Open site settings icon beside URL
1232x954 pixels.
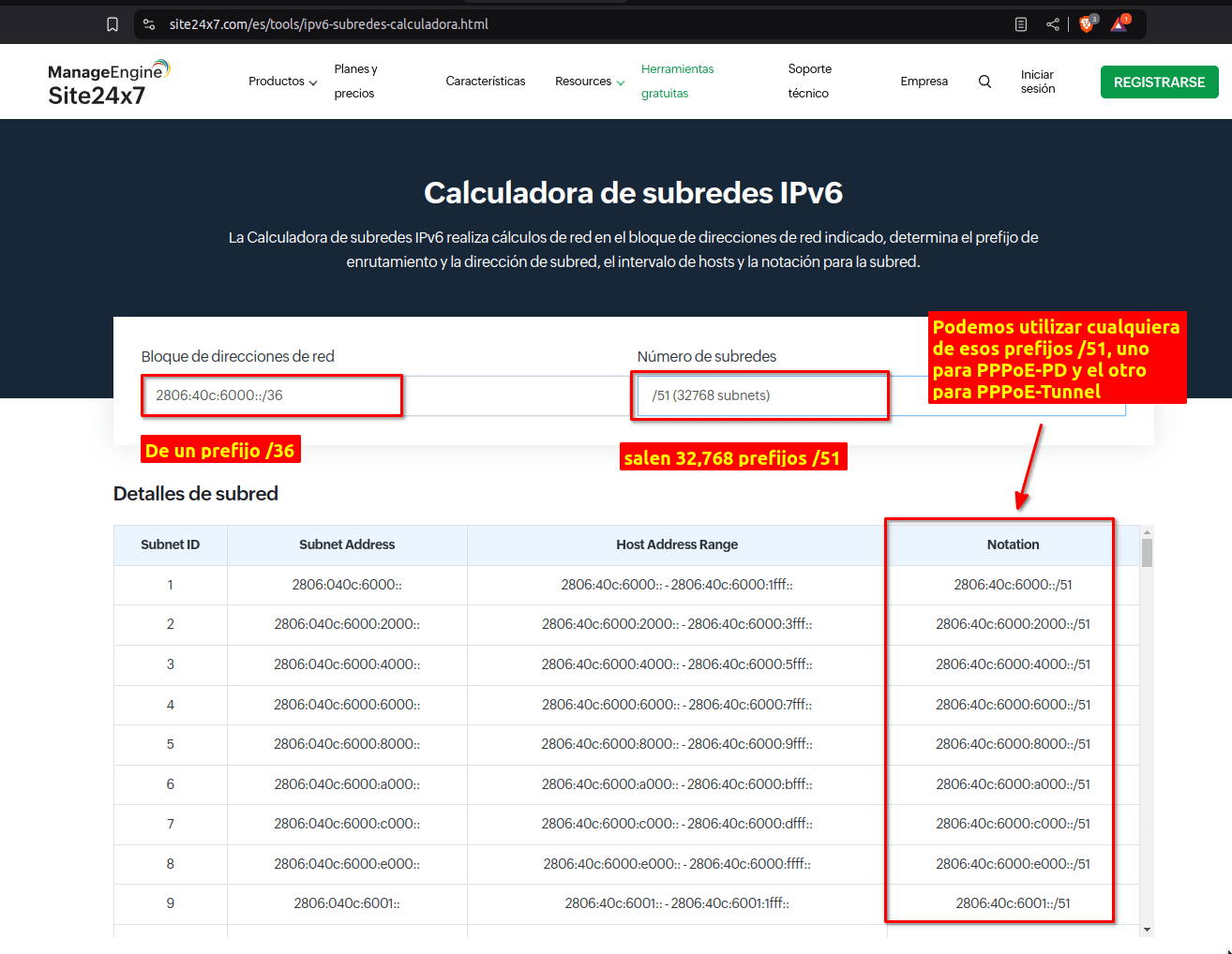click(149, 24)
